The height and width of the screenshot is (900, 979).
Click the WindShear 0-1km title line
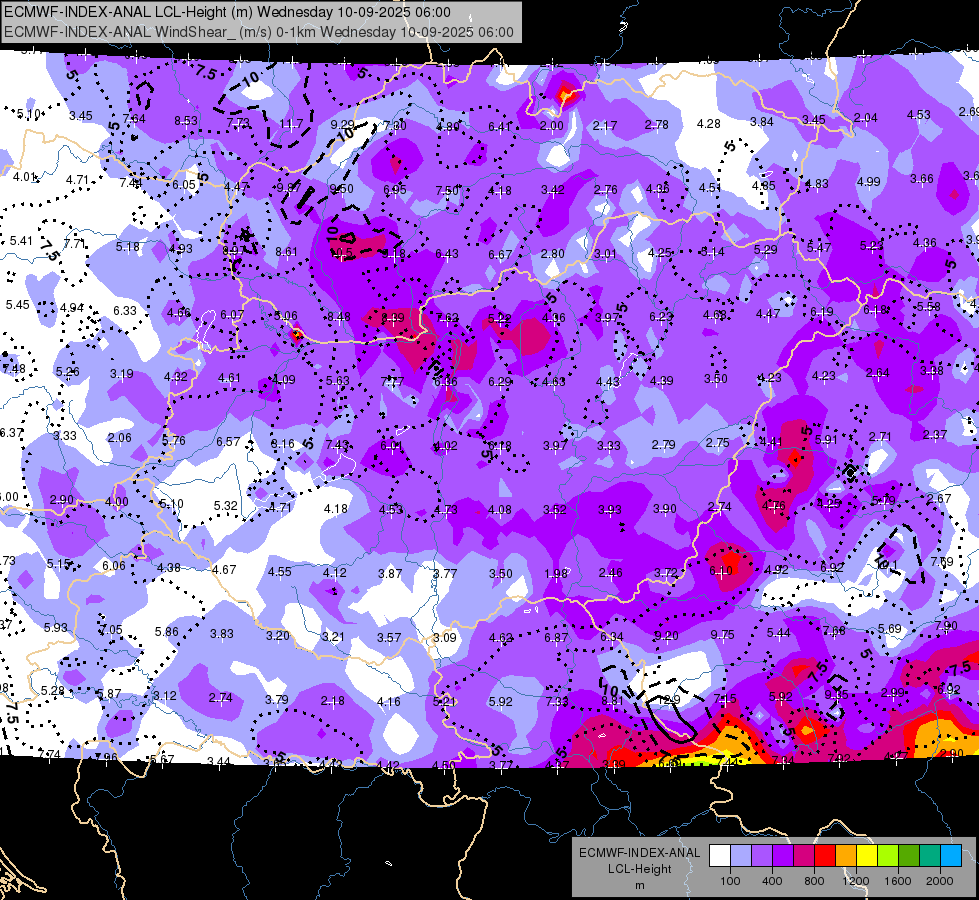[258, 32]
